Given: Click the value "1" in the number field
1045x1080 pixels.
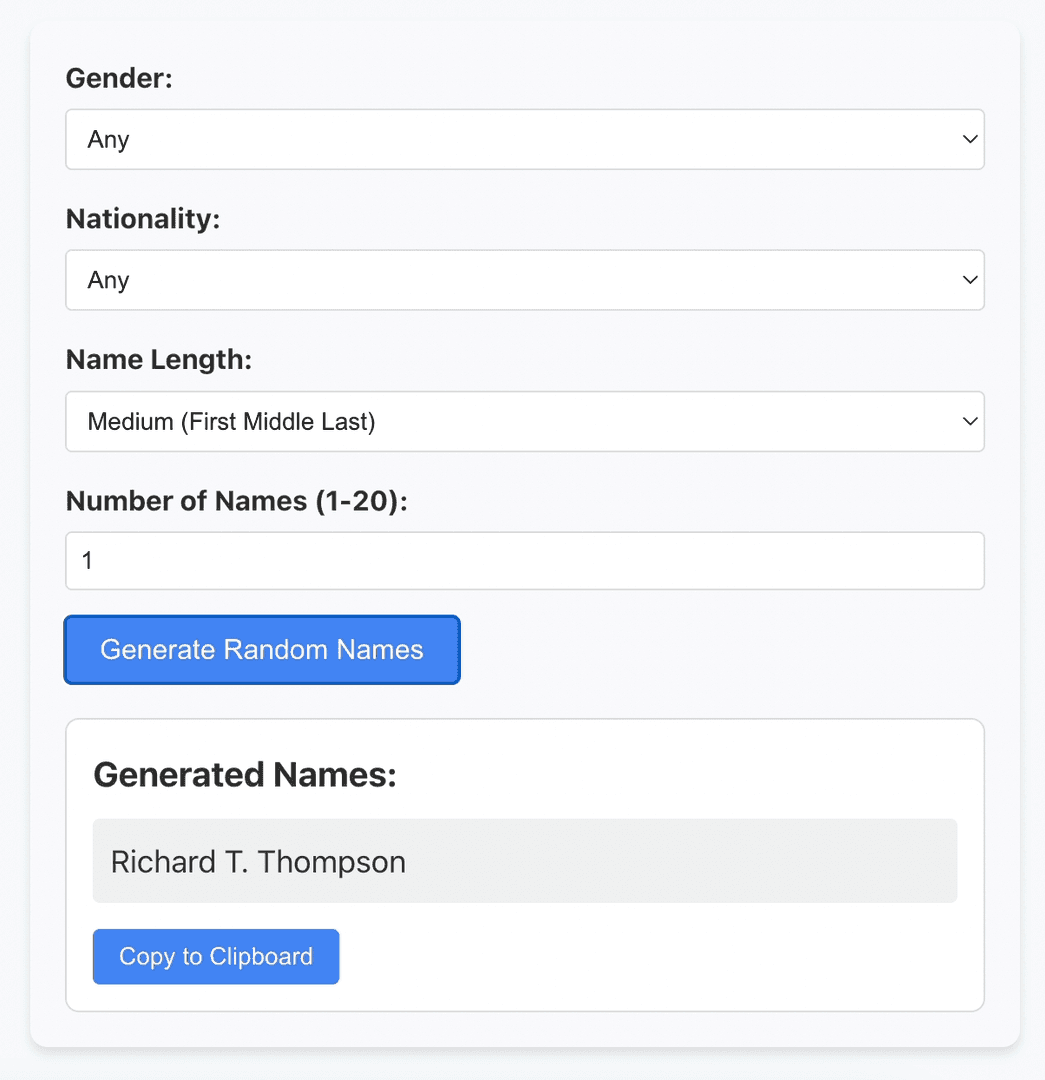Looking at the screenshot, I should 88,561.
